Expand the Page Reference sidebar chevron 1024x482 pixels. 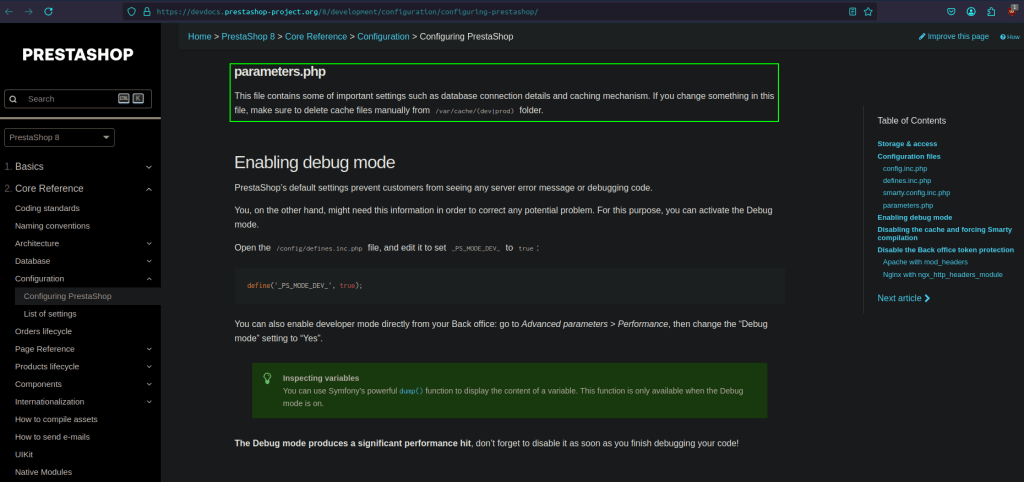149,349
